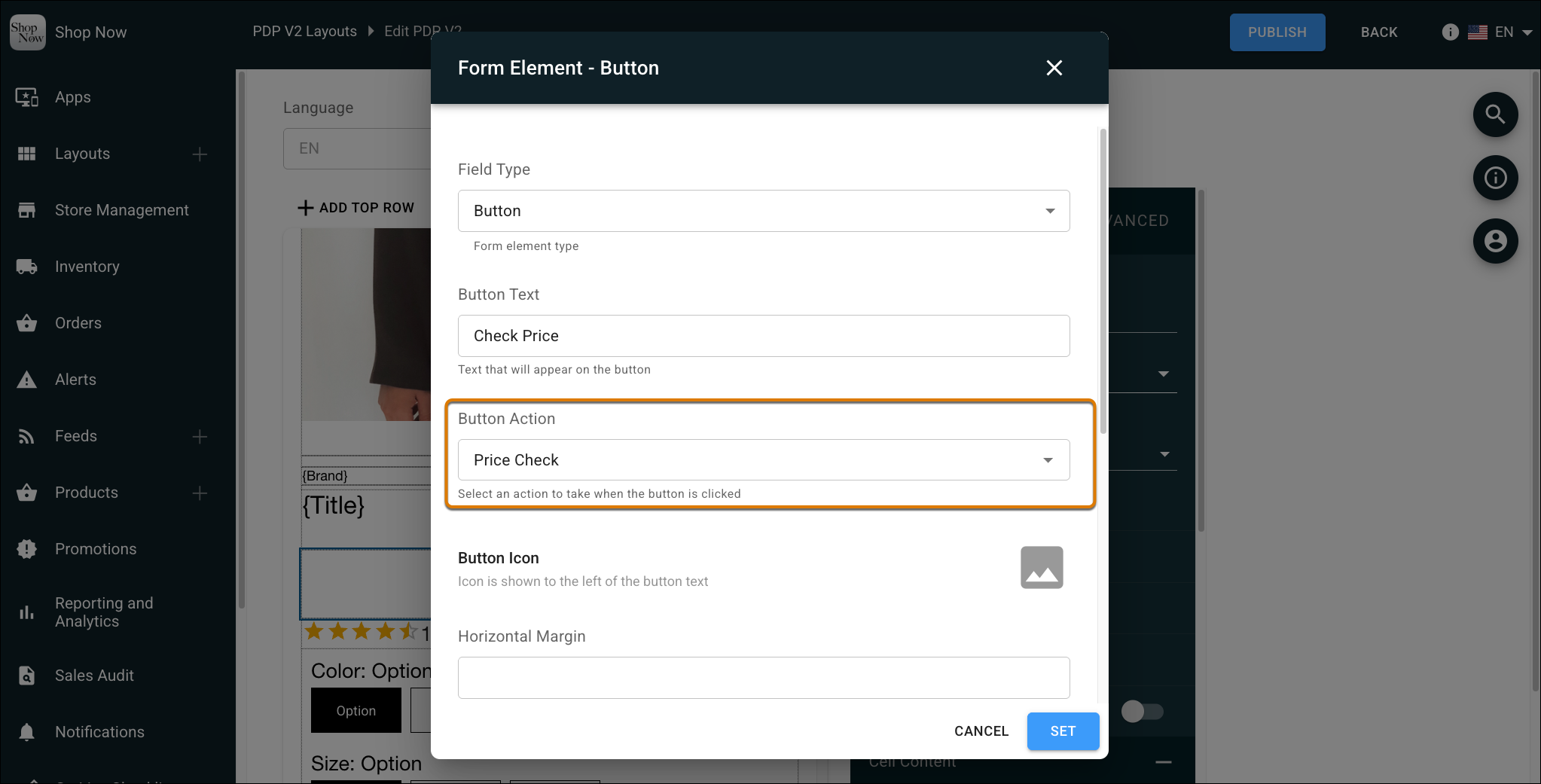Click the Alerts warning triangle icon
The image size is (1541, 784).
click(x=27, y=380)
